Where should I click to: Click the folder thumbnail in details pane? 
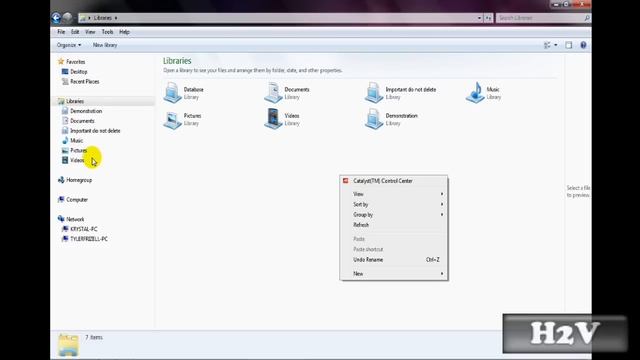pos(68,345)
